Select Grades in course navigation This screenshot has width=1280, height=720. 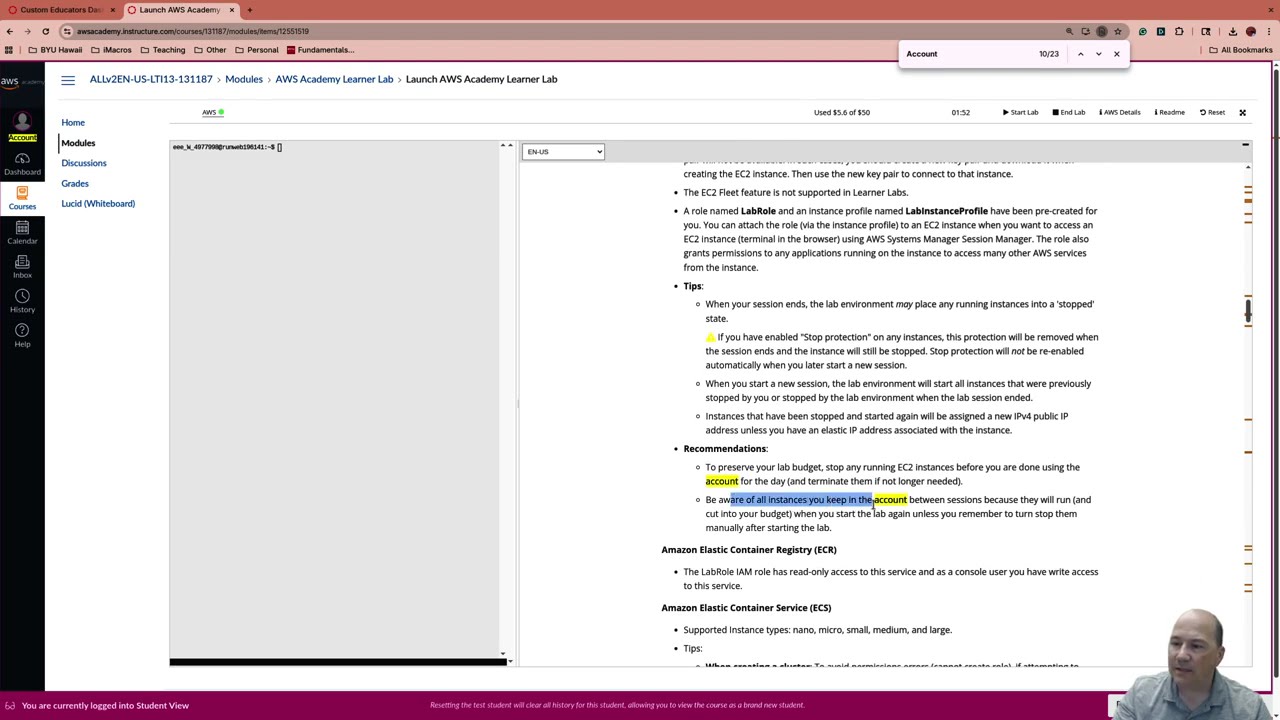point(75,184)
